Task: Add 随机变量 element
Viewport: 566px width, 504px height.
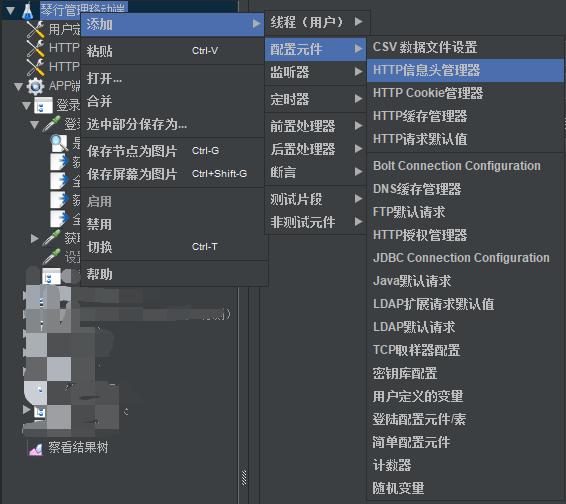Action: tap(465, 488)
